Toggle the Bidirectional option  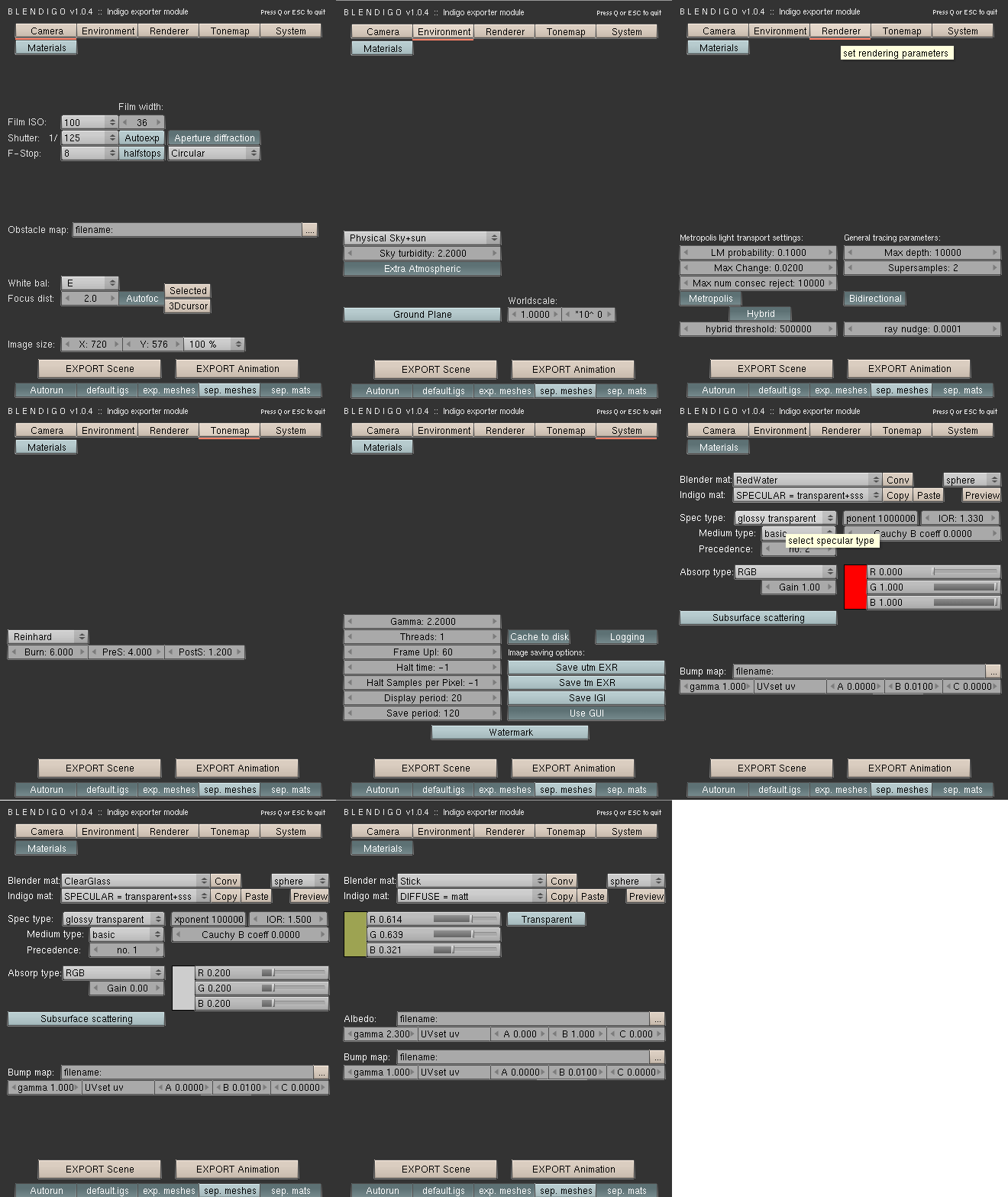tap(875, 299)
